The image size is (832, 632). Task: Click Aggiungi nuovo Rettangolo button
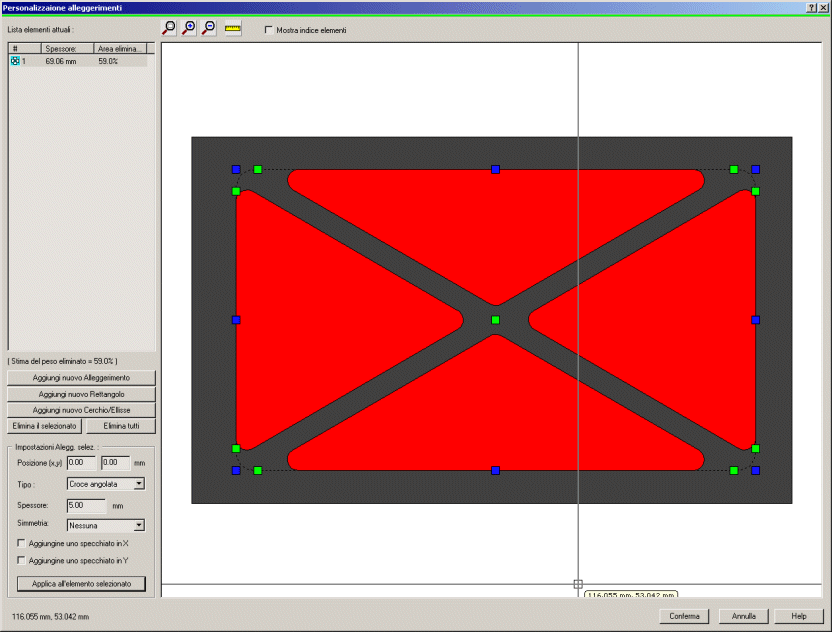click(x=81, y=394)
